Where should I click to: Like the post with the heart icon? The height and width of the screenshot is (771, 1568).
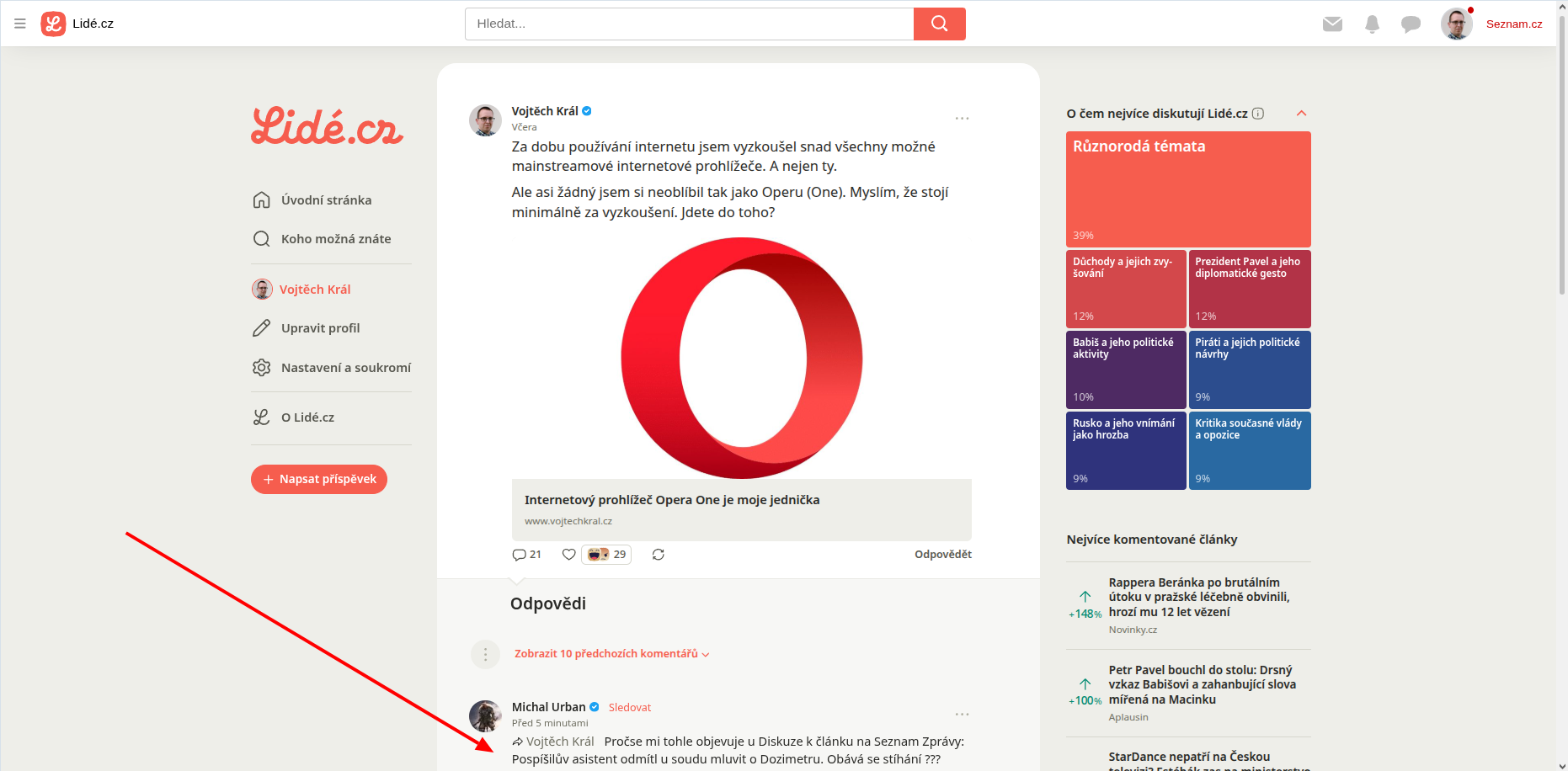(x=569, y=555)
